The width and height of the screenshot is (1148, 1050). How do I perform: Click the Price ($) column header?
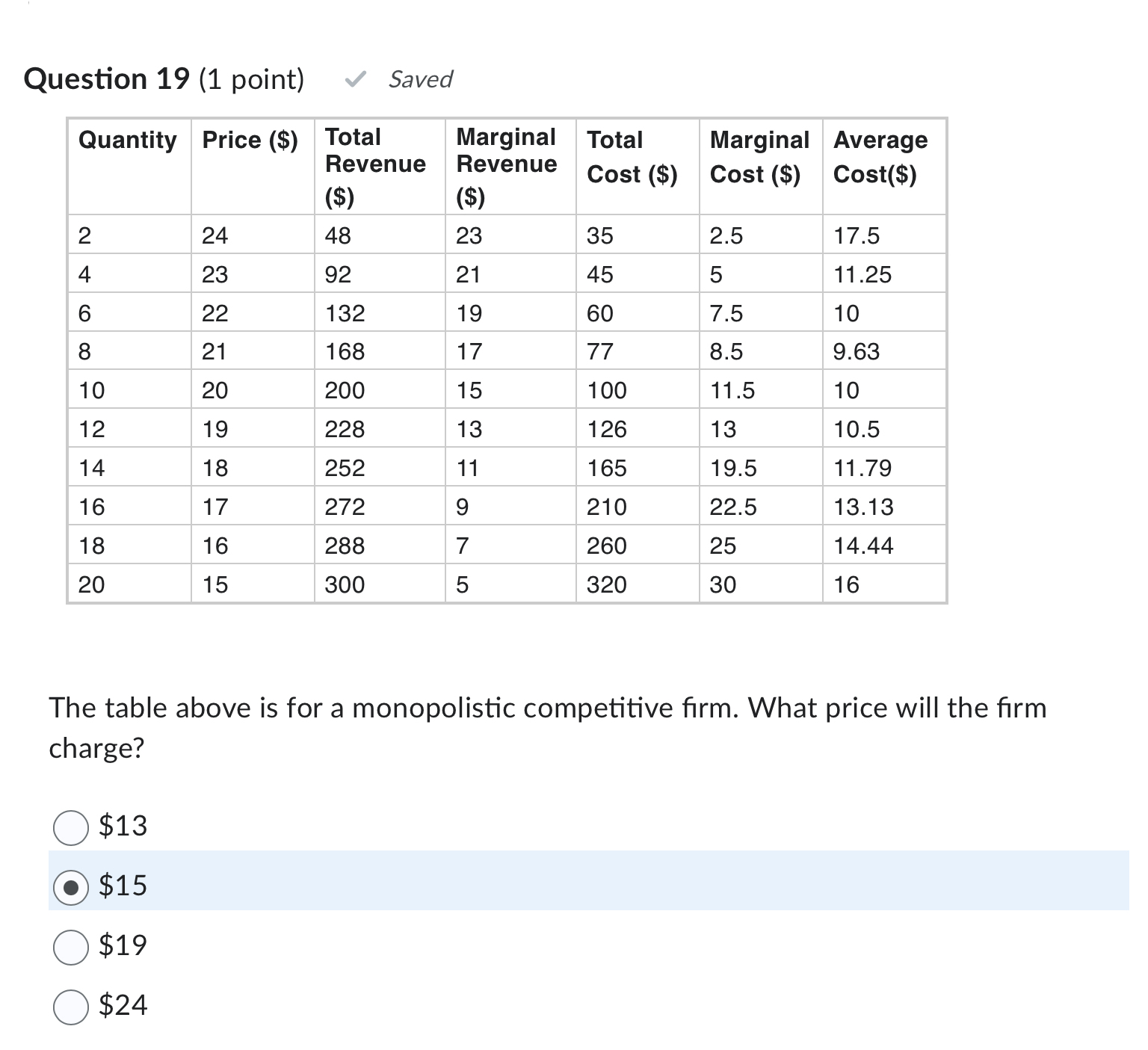pyautogui.click(x=250, y=140)
